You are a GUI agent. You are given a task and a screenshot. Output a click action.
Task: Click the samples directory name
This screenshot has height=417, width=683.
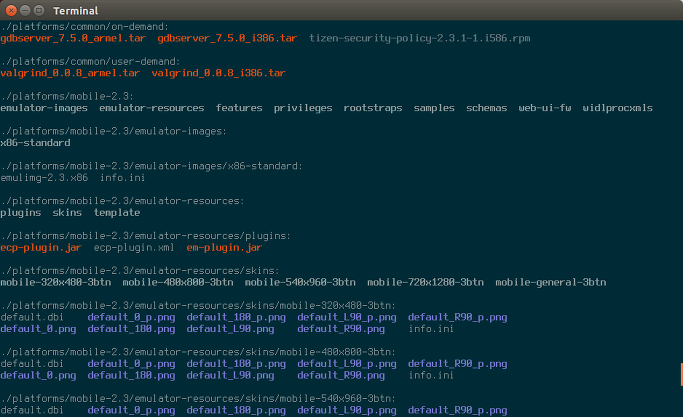(434, 108)
